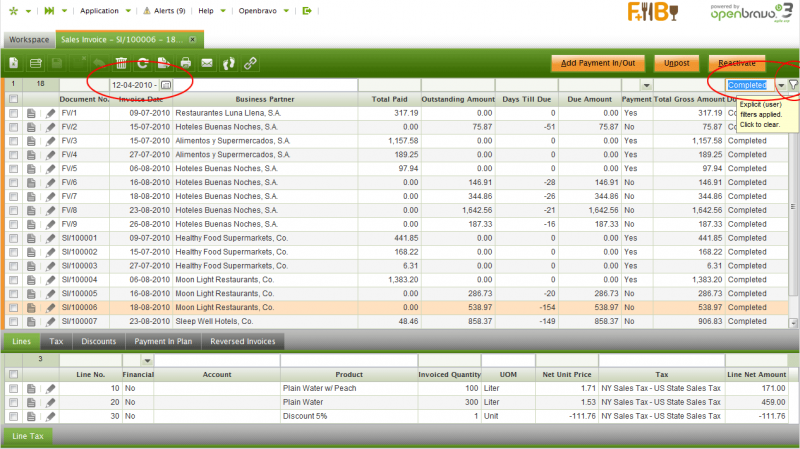Open the Payment Complete filter dropdown
The width and height of the screenshot is (800, 449).
point(645,86)
